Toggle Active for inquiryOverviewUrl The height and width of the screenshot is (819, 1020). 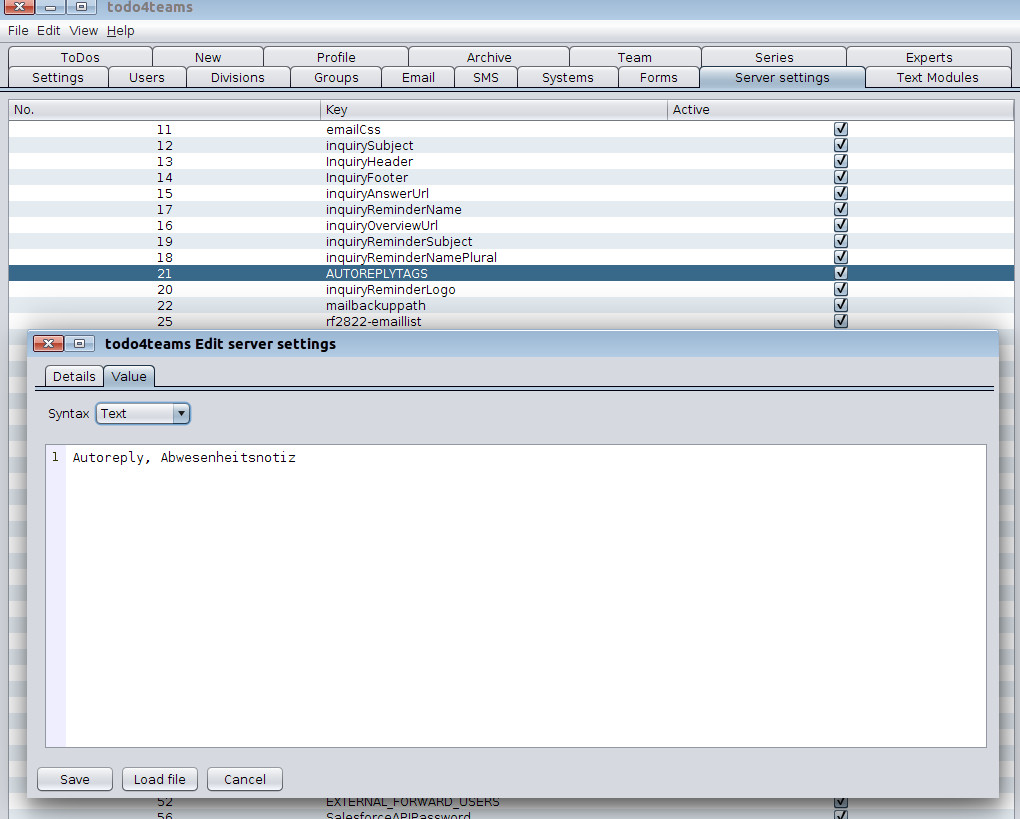pyautogui.click(x=841, y=225)
